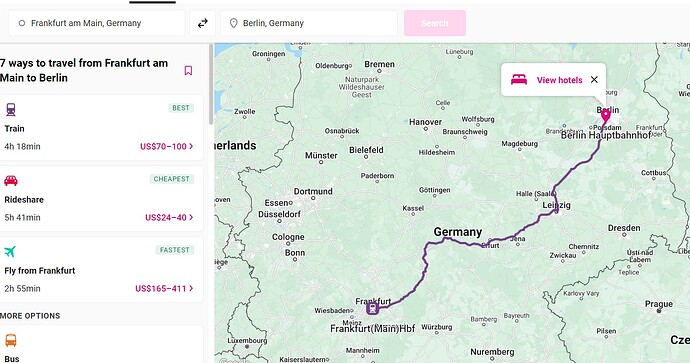Click the FASTEST badge on flight card
690x363 pixels.
coord(175,250)
